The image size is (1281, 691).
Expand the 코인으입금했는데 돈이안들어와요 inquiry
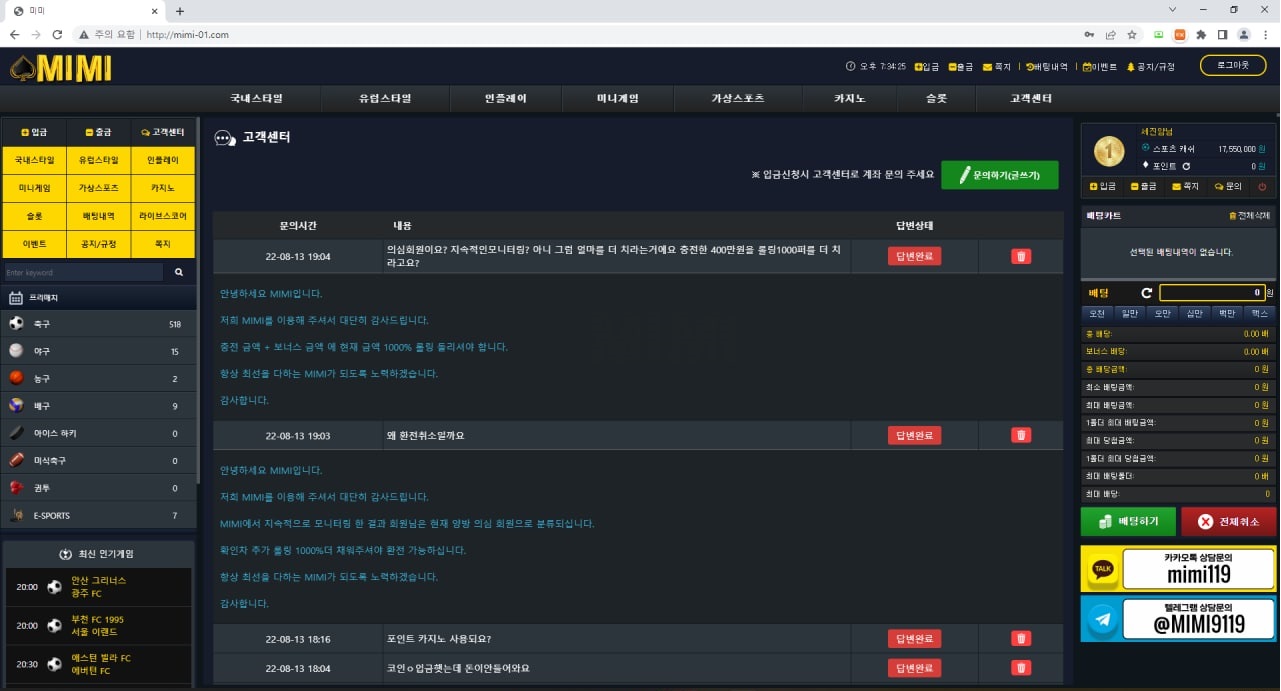[x=638, y=668]
